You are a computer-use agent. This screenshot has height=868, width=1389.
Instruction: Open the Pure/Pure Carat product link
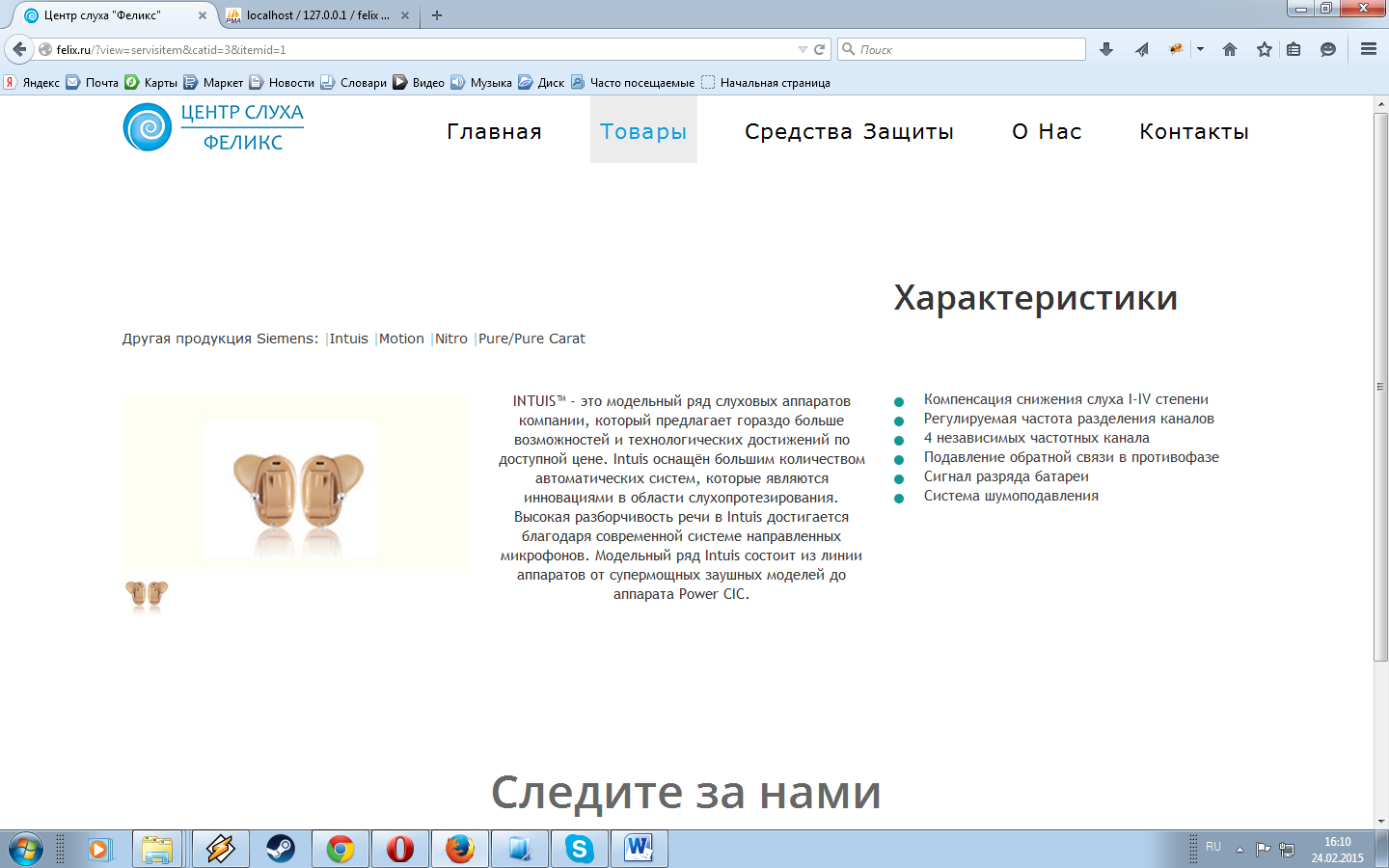click(531, 339)
